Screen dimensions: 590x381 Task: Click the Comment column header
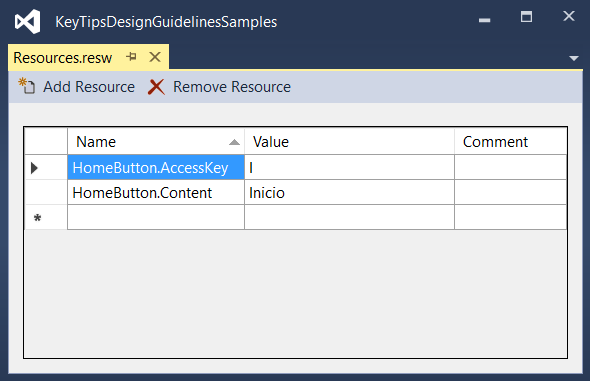click(x=510, y=141)
